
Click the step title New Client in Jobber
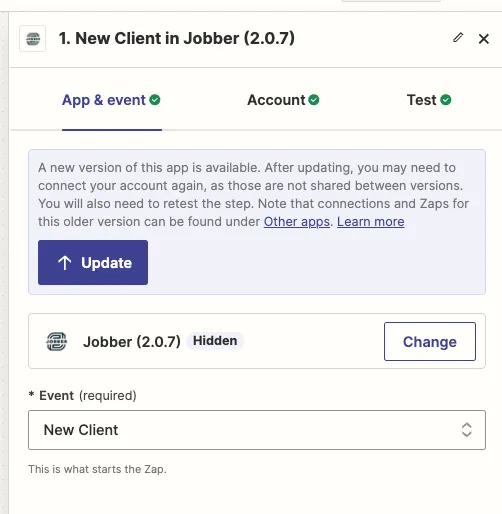tap(177, 38)
